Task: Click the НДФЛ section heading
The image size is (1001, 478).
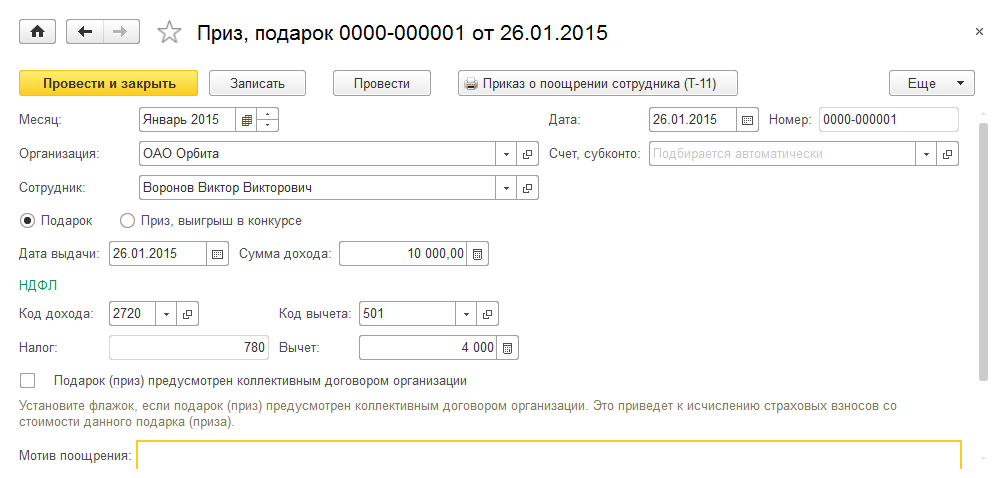Action: tap(38, 286)
